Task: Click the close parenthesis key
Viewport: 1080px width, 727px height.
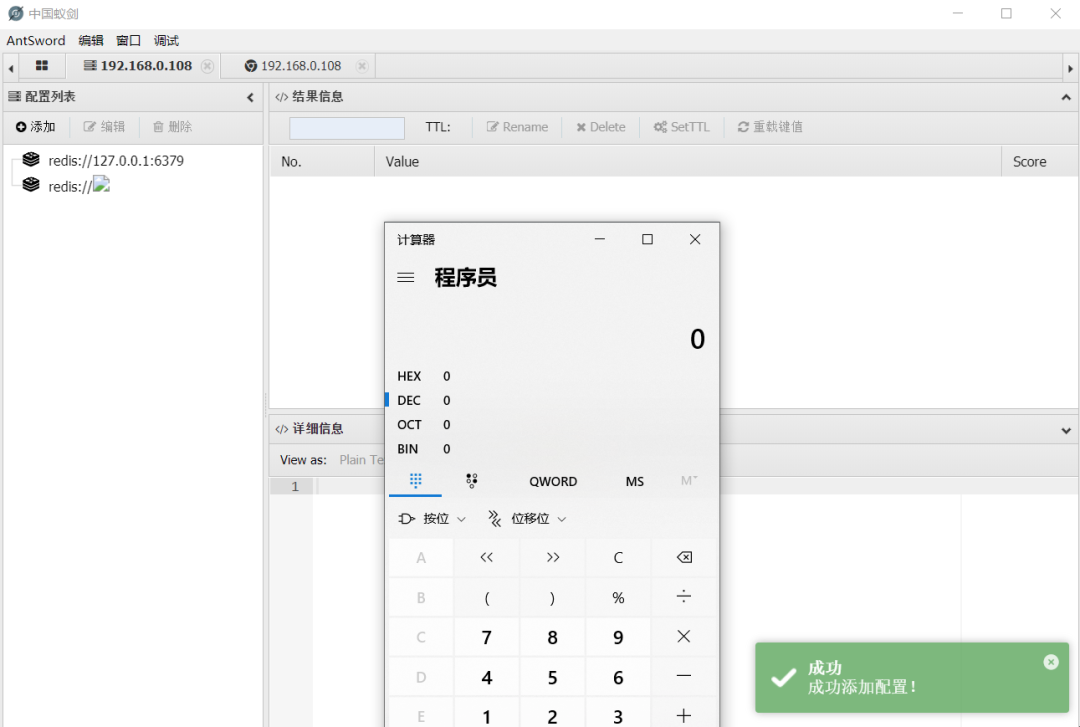Action: (x=552, y=597)
